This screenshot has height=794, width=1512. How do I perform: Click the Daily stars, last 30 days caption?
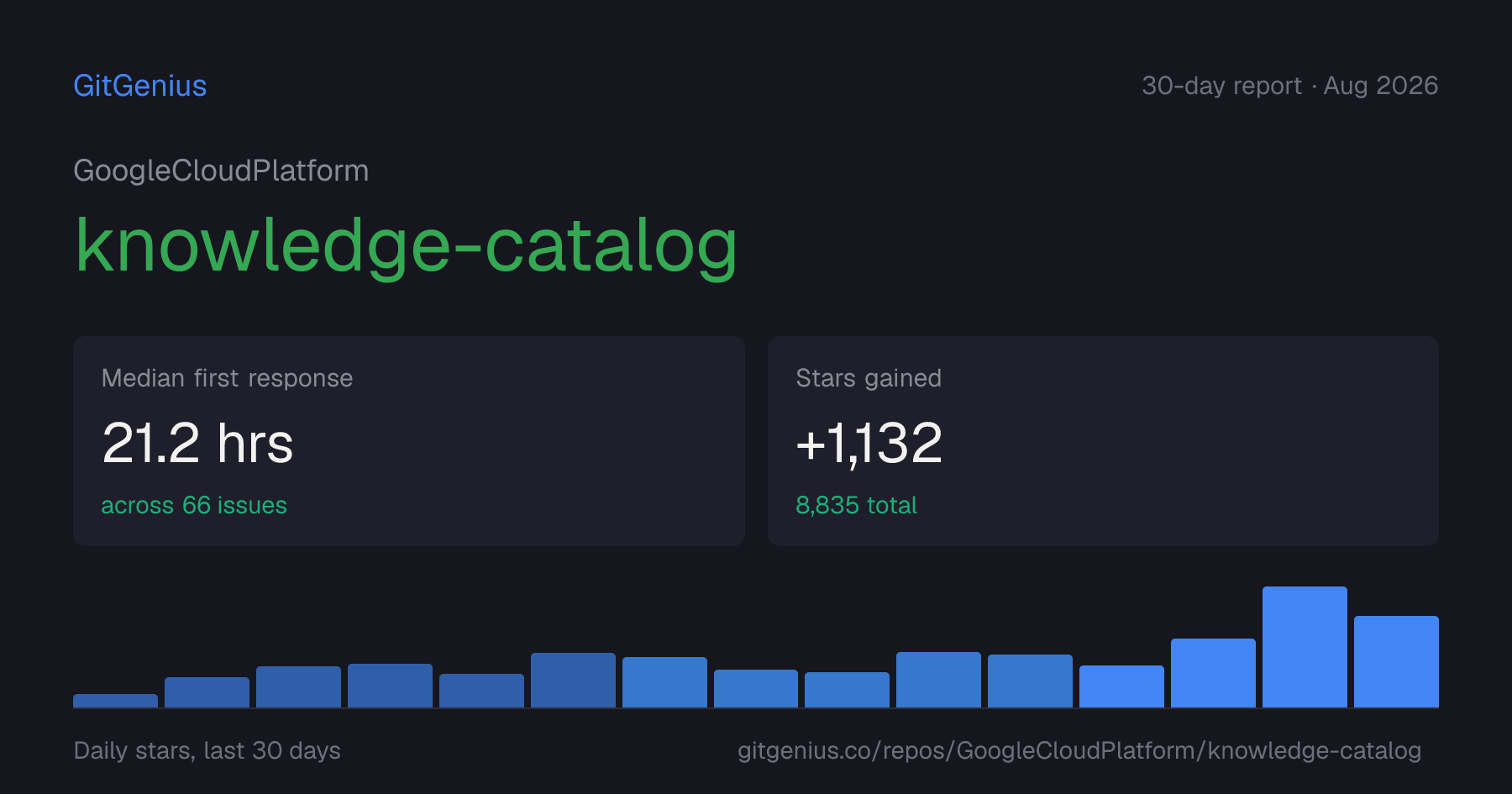tap(207, 750)
